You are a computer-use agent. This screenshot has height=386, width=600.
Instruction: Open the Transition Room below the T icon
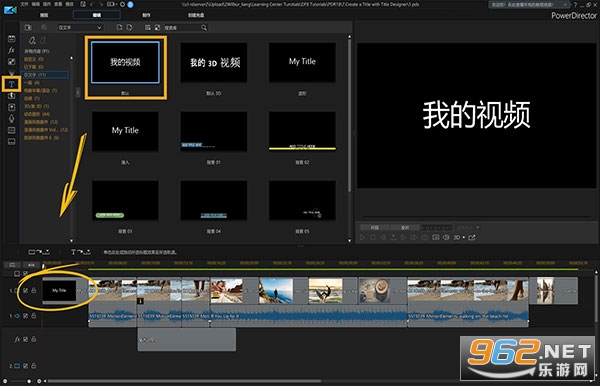(11, 96)
